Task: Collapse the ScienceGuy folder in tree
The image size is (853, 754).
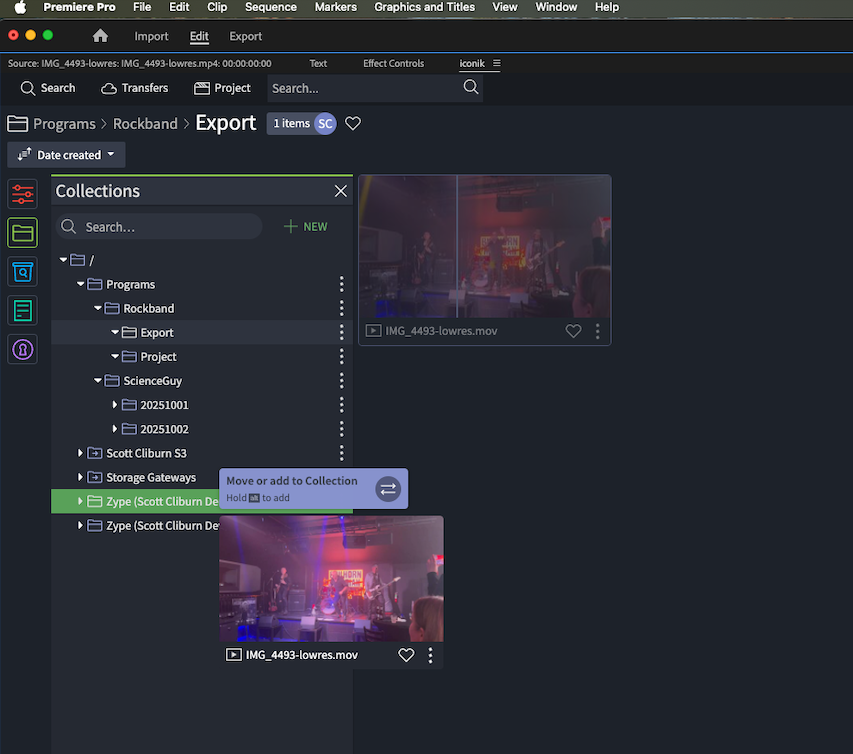Action: (x=98, y=381)
